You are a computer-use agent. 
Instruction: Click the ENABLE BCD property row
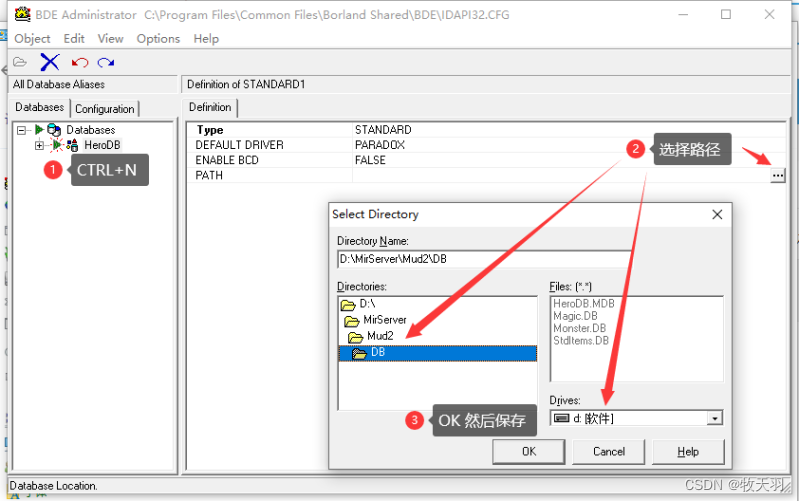(486, 160)
